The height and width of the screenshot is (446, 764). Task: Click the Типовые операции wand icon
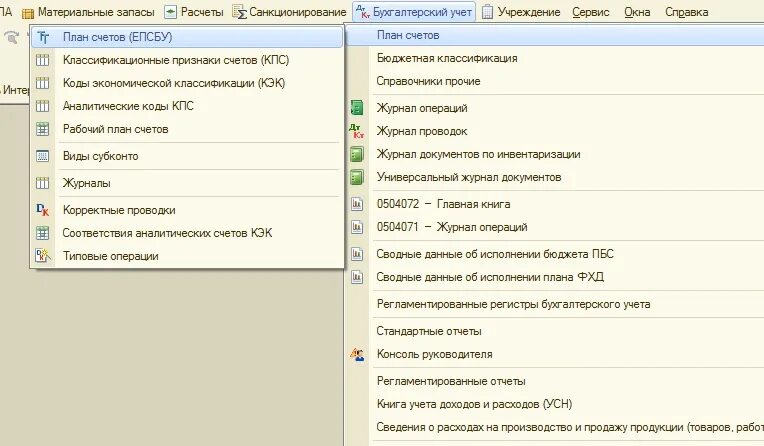click(43, 256)
